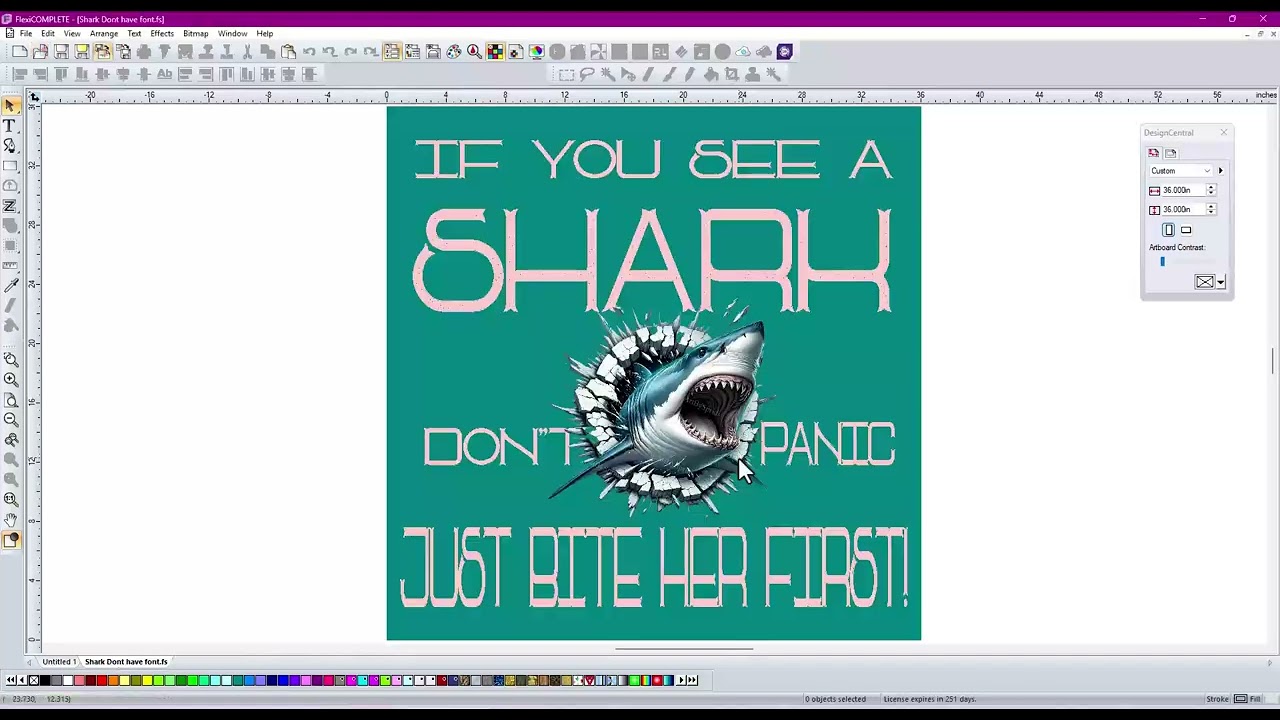
Task: Click the Cut scissors icon
Action: pyautogui.click(x=247, y=52)
